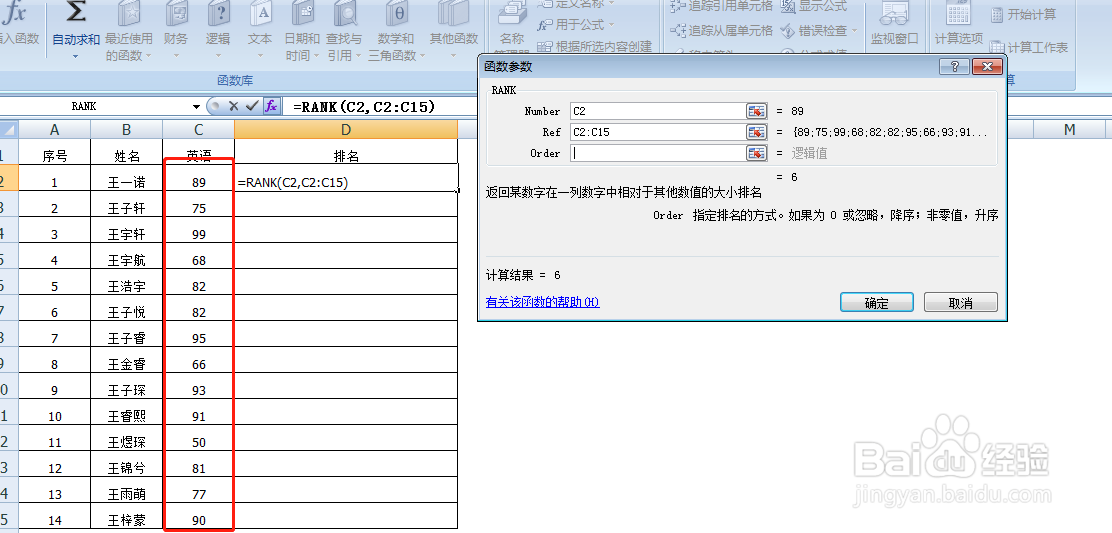The image size is (1112, 533).
Task: Open the Name Box dropdown showing RANK
Action: click(x=196, y=106)
